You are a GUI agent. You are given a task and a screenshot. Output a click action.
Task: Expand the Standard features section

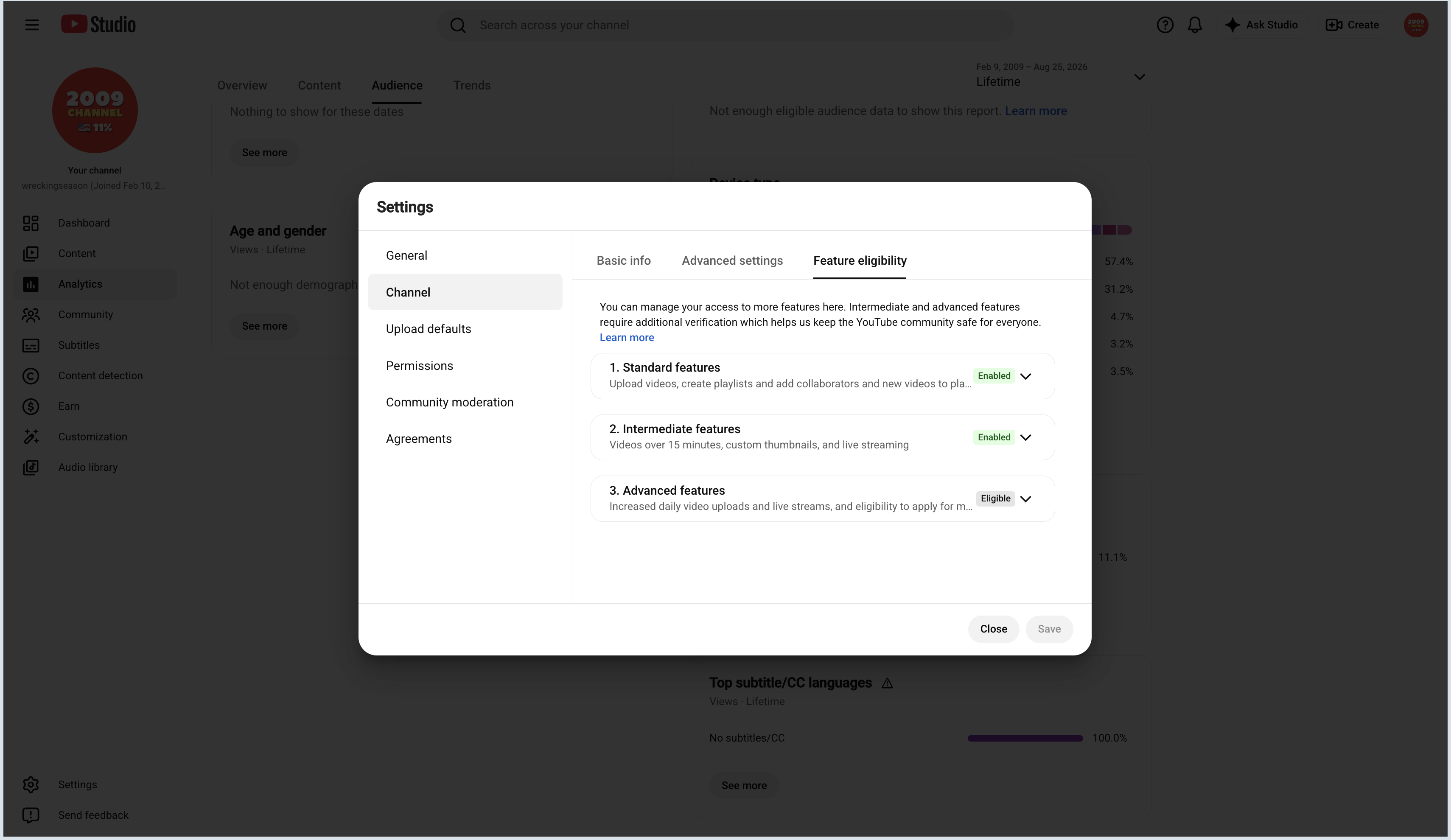click(1025, 376)
